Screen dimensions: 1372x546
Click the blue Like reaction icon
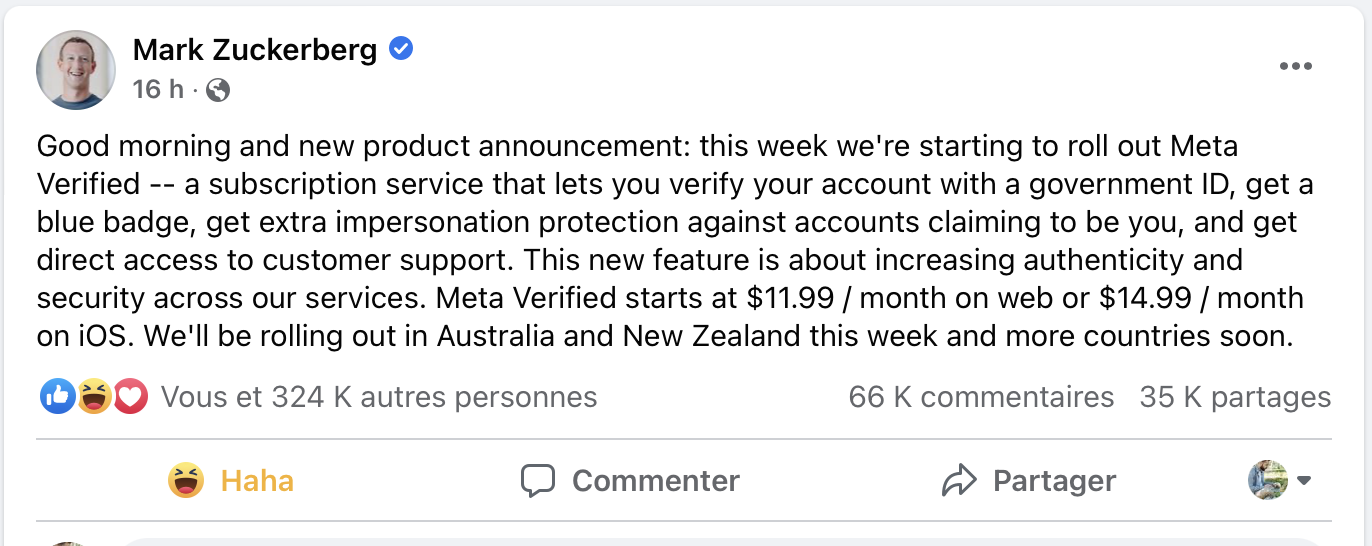pos(57,397)
